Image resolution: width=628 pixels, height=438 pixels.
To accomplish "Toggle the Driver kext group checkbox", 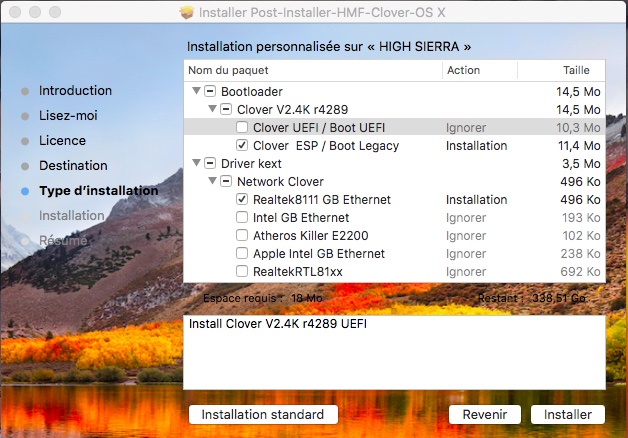I will coord(210,163).
